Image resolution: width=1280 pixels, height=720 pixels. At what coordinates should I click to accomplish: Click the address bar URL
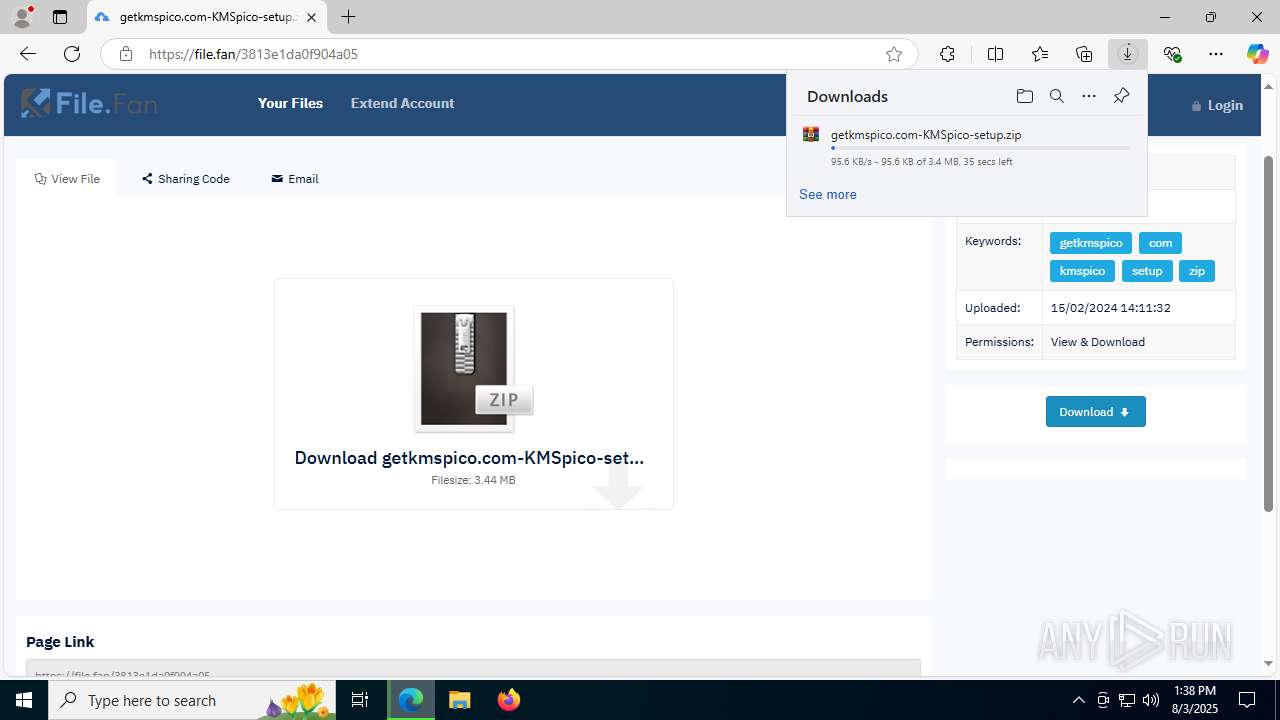pyautogui.click(x=253, y=54)
